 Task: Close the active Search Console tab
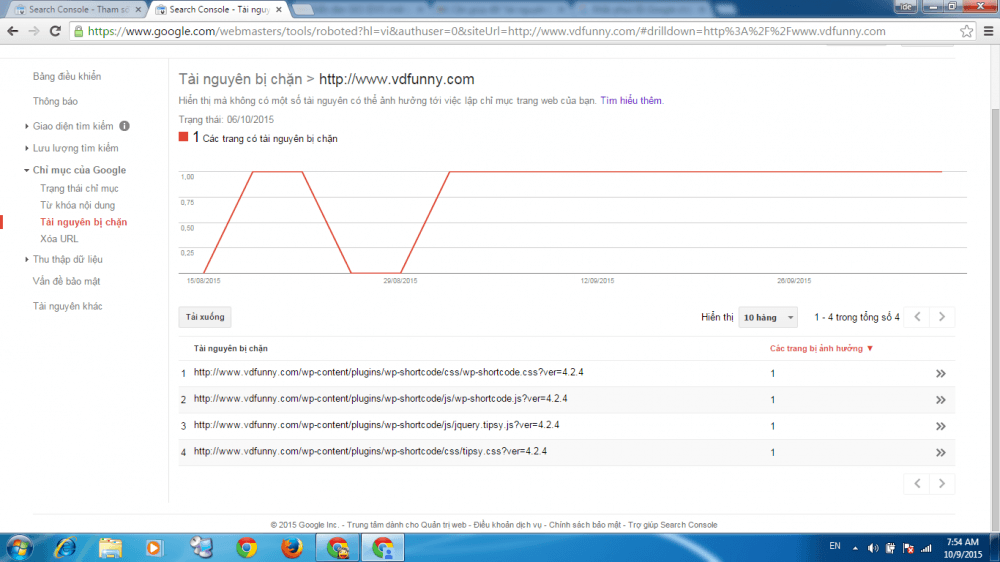click(x=279, y=10)
